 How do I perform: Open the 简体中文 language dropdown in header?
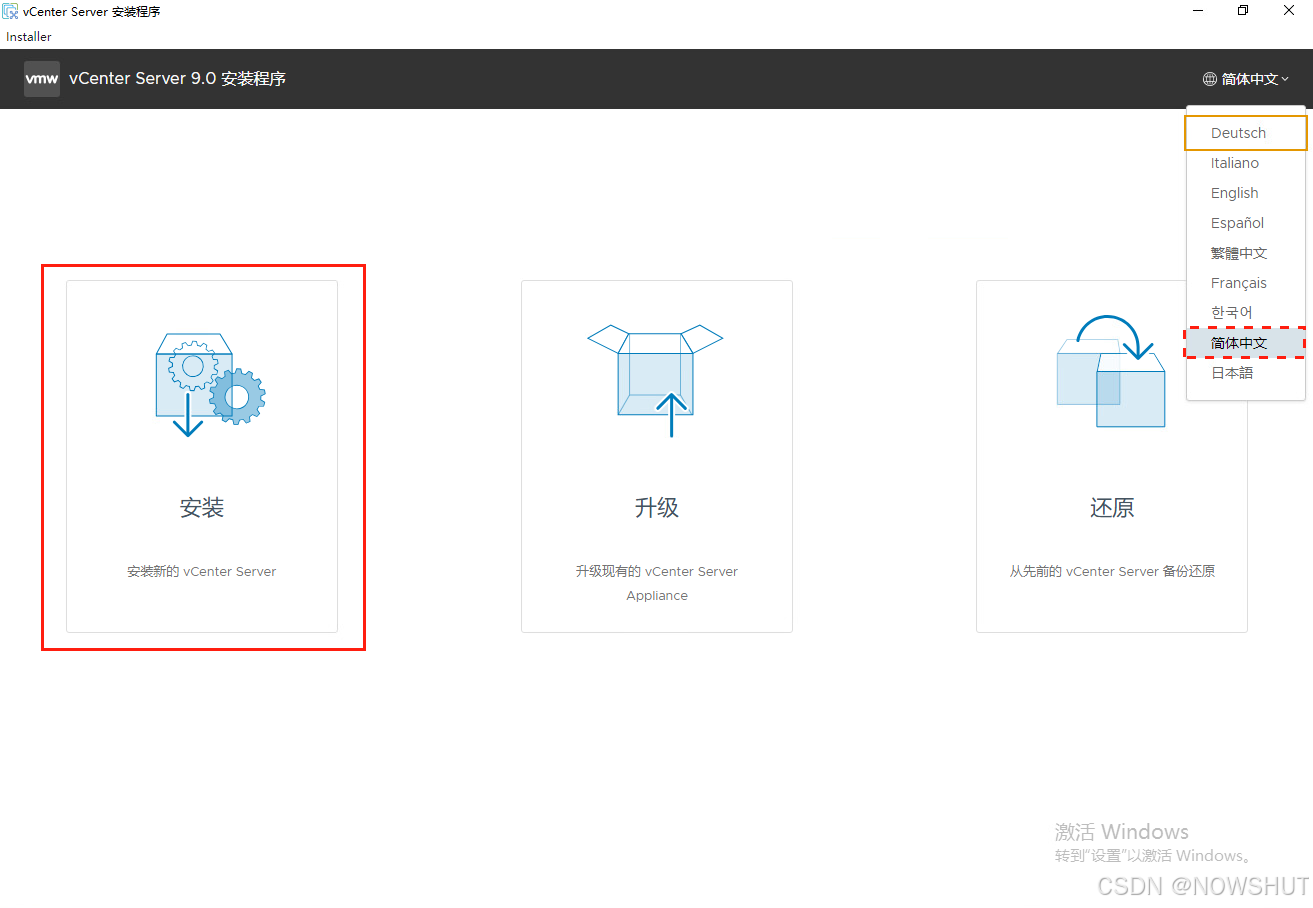pos(1246,79)
